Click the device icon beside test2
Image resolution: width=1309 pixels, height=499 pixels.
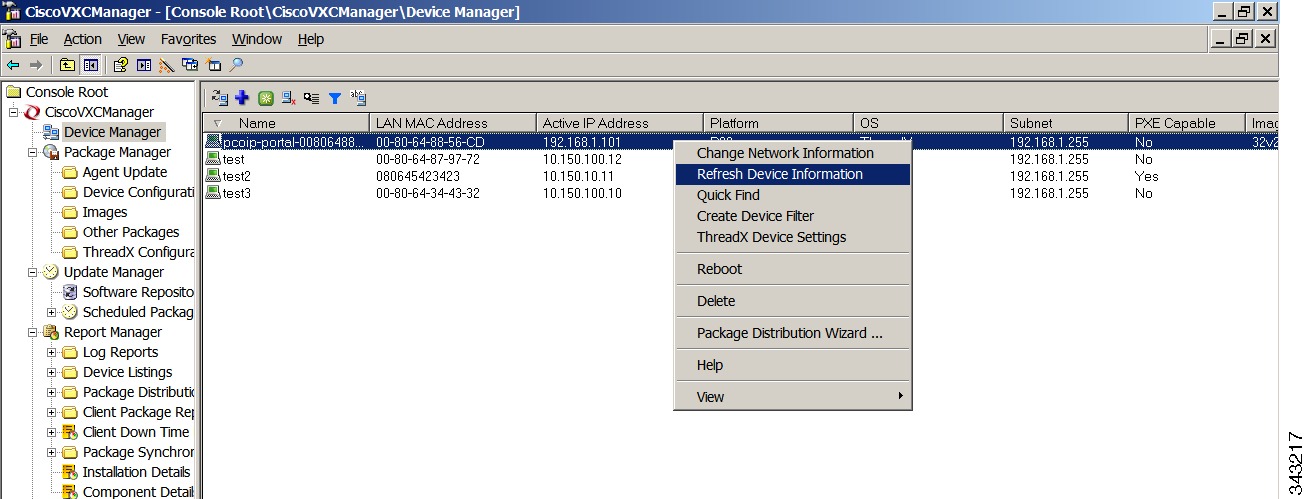pyautogui.click(x=213, y=176)
